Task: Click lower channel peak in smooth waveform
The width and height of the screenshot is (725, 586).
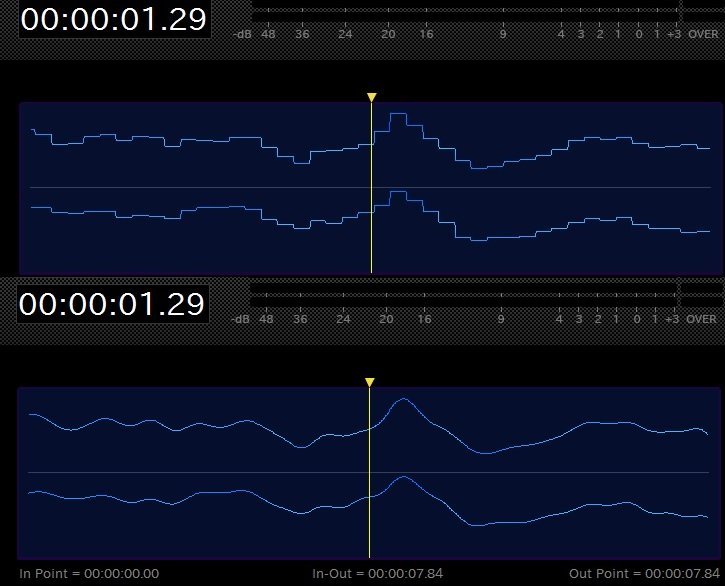Action: (x=403, y=477)
